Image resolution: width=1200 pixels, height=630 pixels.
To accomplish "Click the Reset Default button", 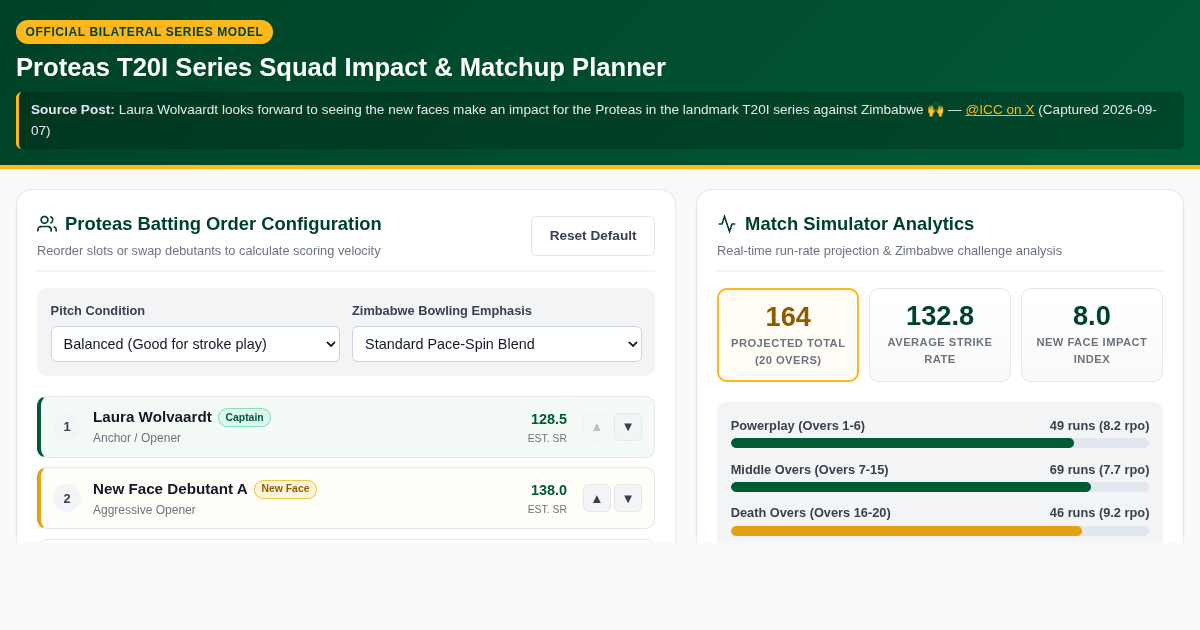I will [593, 236].
